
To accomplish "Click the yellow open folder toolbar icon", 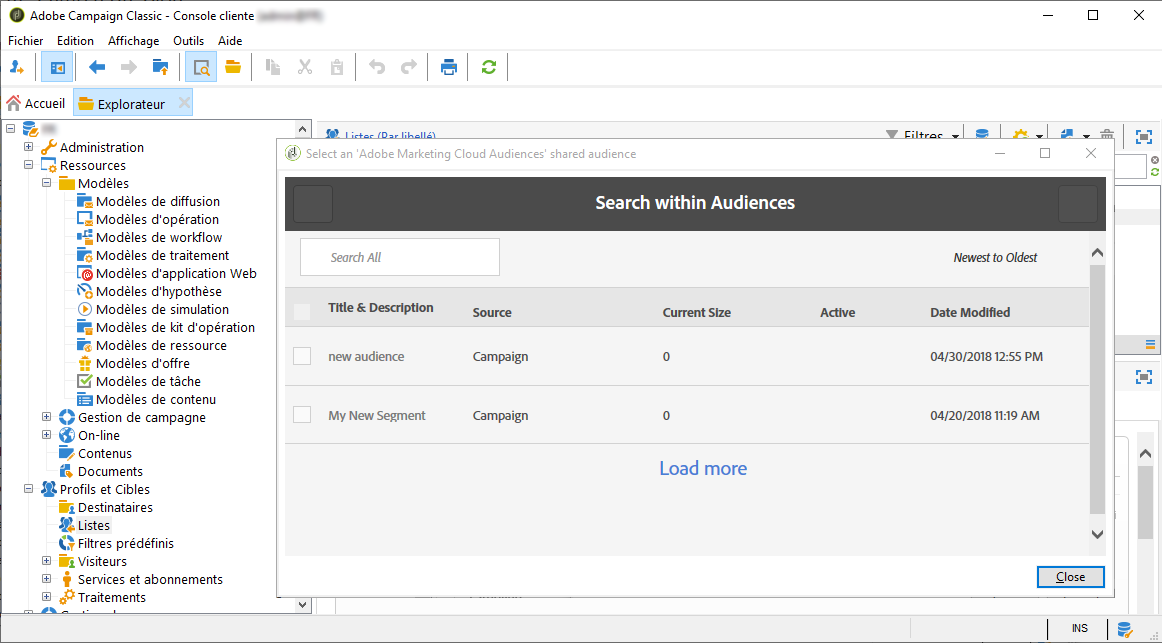I will (233, 67).
